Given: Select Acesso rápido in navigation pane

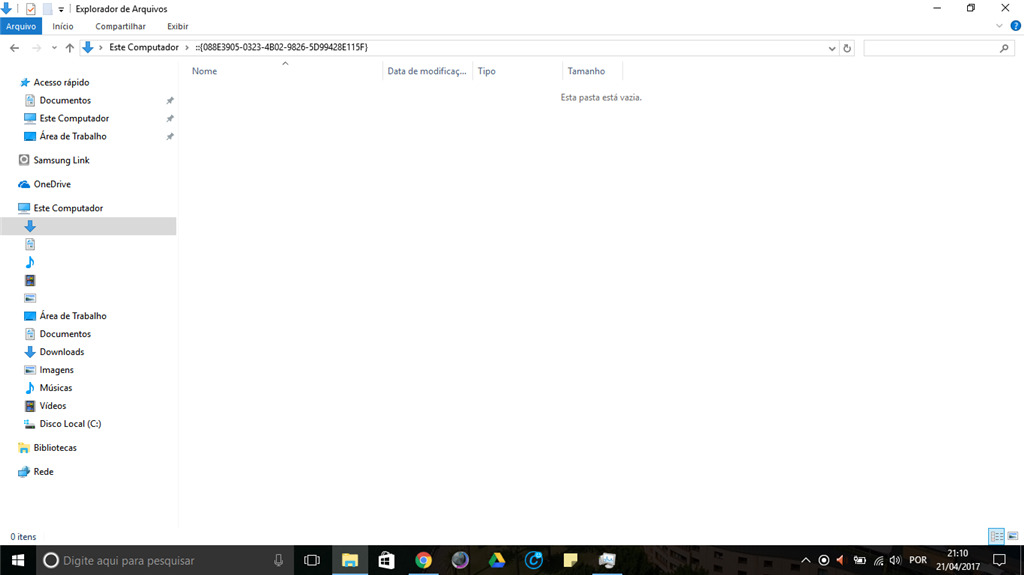Looking at the screenshot, I should point(61,82).
